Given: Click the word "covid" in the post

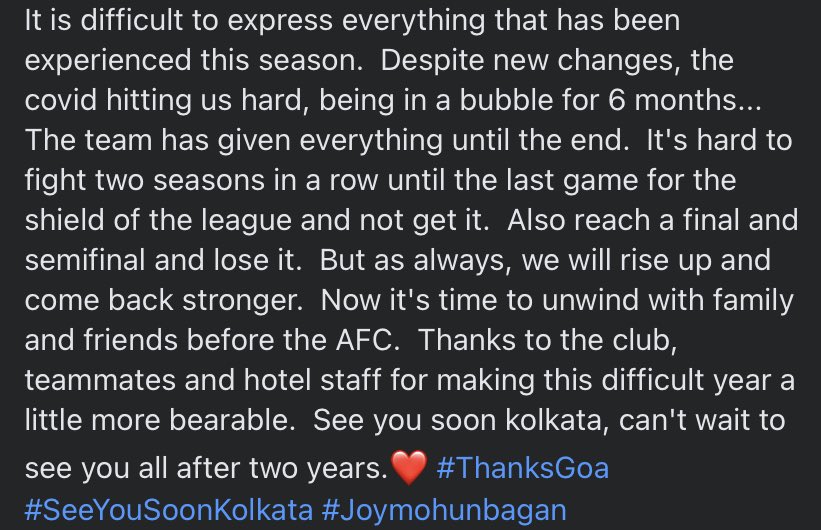Looking at the screenshot, I should click(x=61, y=100).
